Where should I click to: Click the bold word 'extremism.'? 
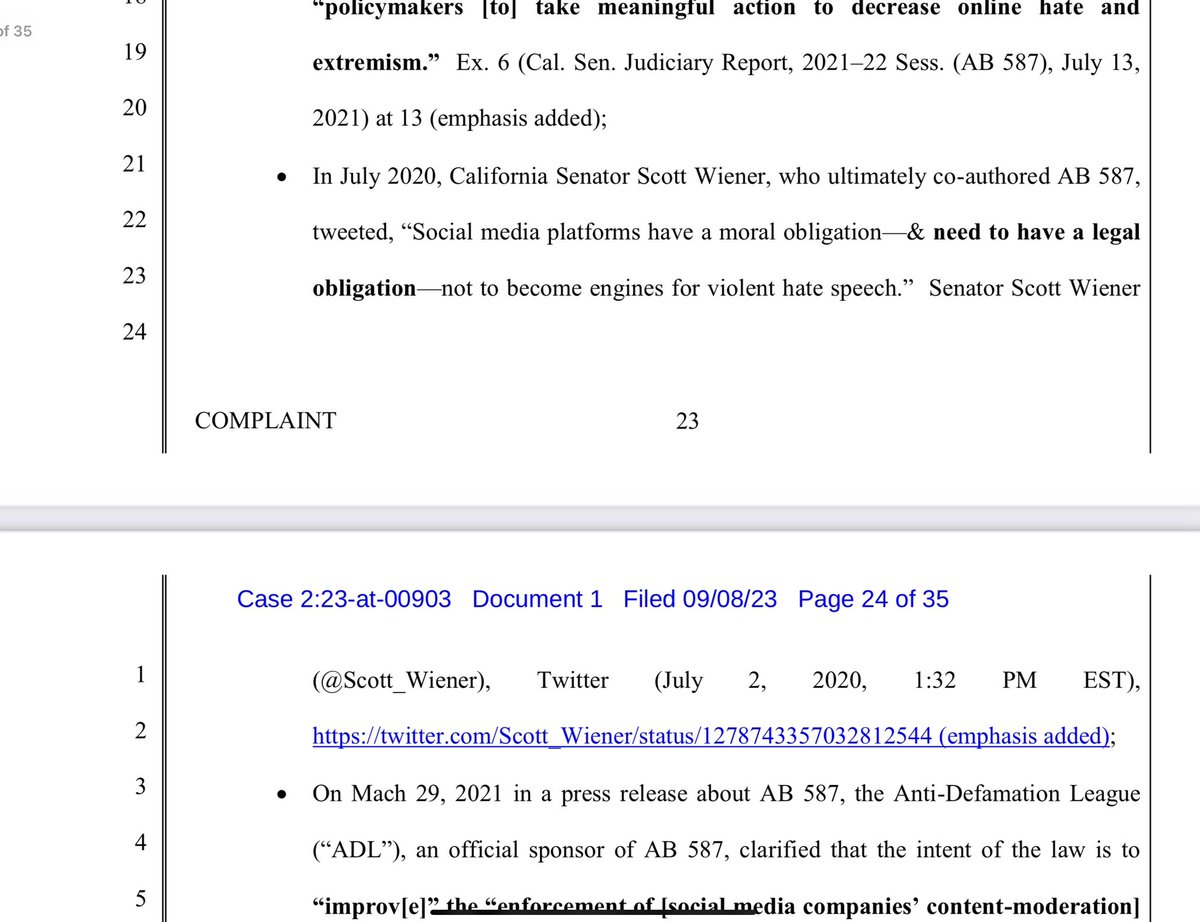coord(377,63)
